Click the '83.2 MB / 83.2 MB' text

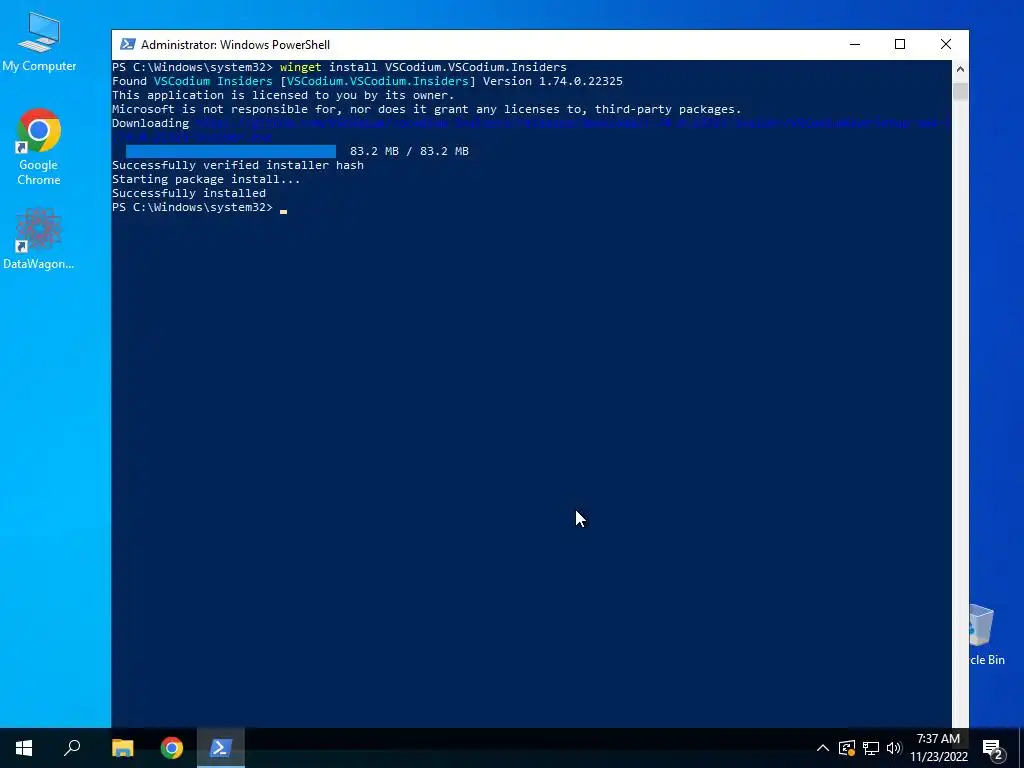pyautogui.click(x=409, y=151)
